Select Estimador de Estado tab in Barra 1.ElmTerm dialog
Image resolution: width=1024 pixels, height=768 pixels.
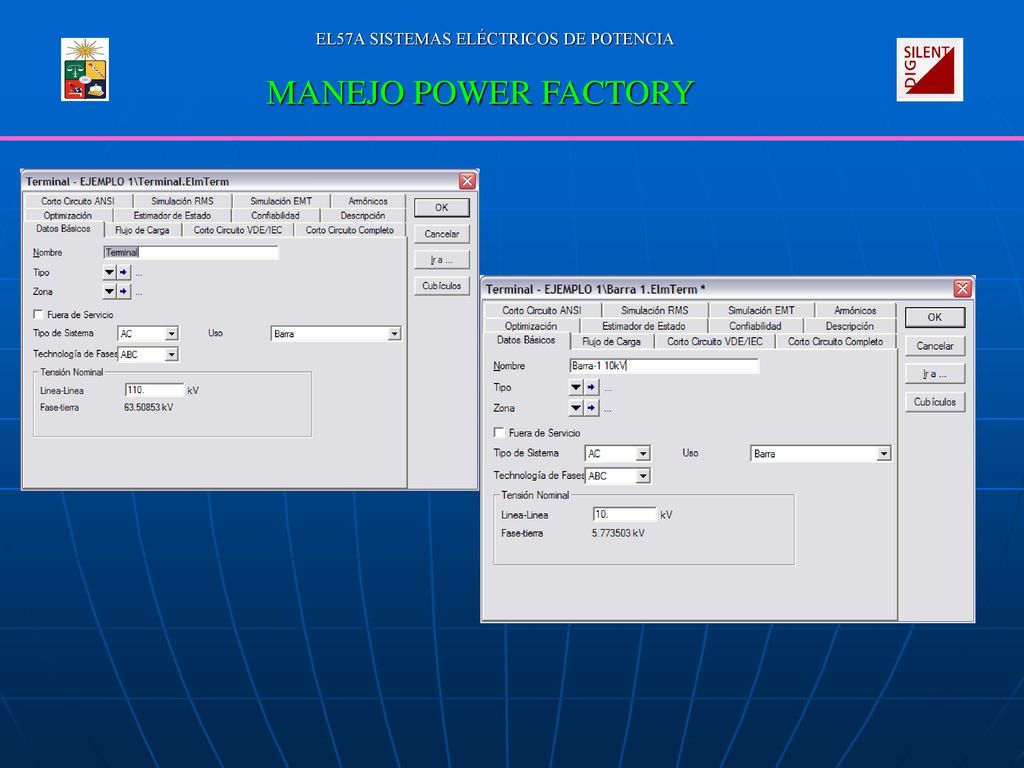click(643, 326)
